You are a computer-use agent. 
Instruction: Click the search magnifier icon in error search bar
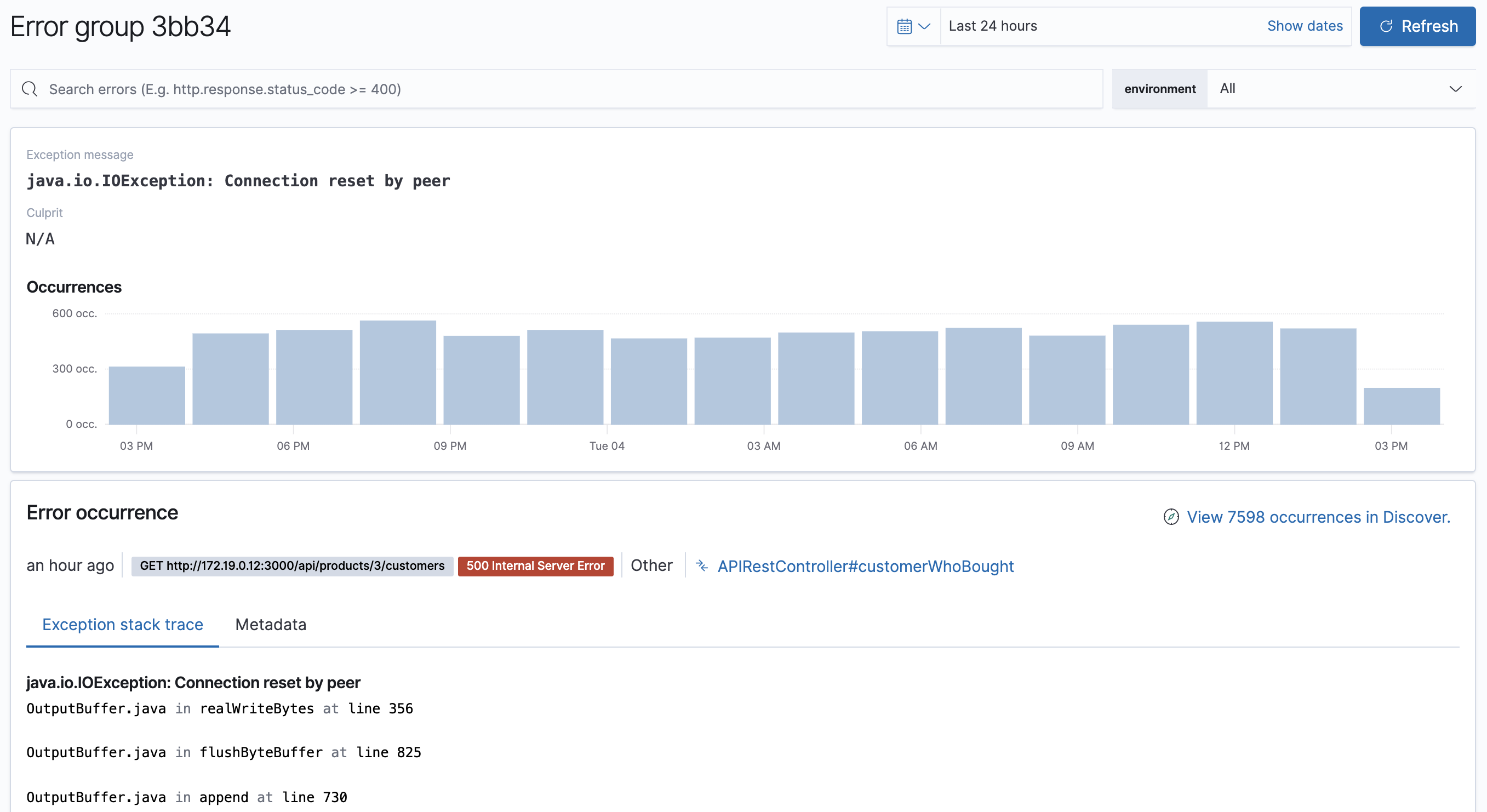30,89
